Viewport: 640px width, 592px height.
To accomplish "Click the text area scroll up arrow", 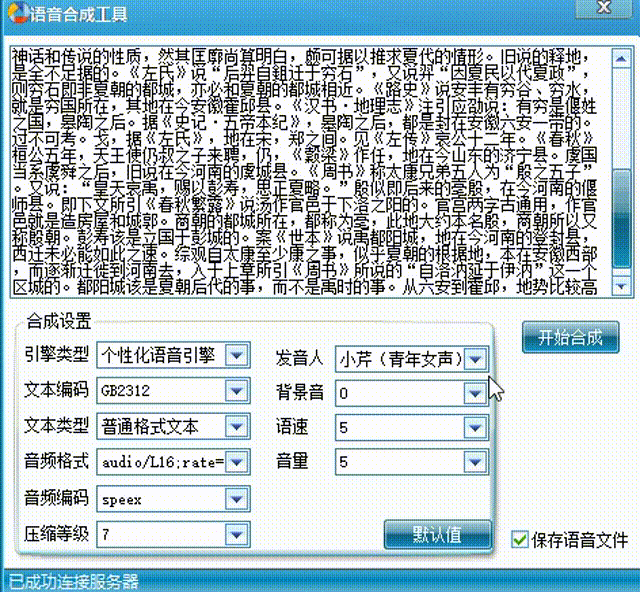I will [621, 59].
